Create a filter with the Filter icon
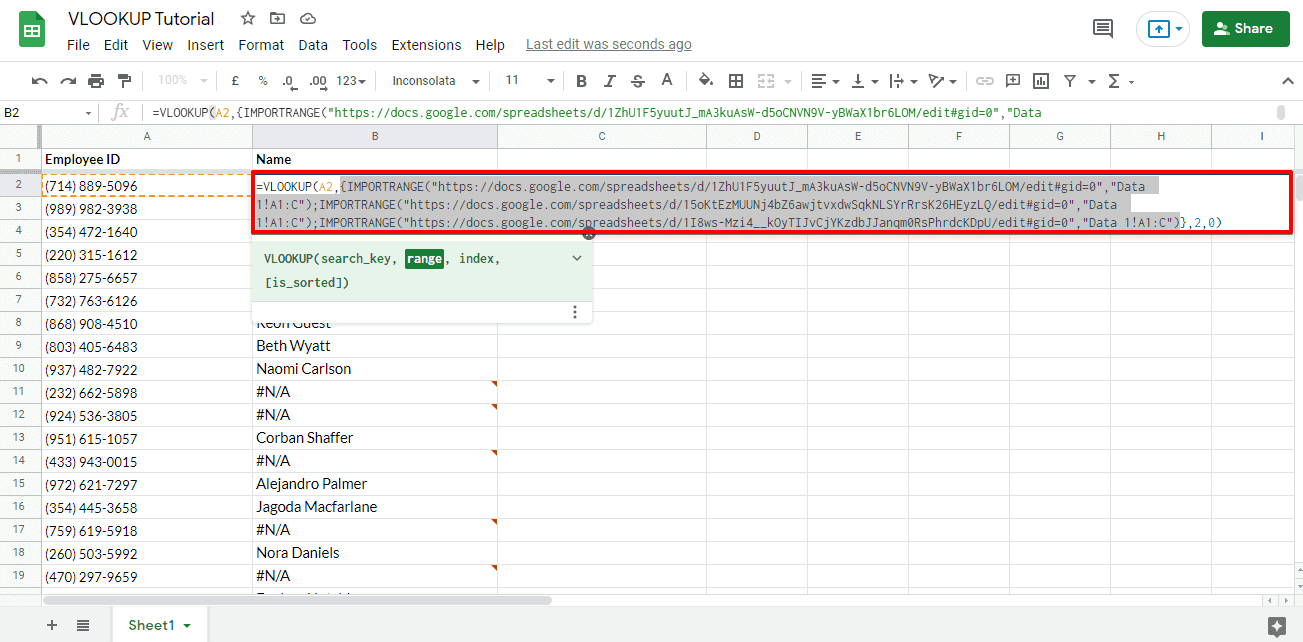1303x642 pixels. tap(1069, 80)
